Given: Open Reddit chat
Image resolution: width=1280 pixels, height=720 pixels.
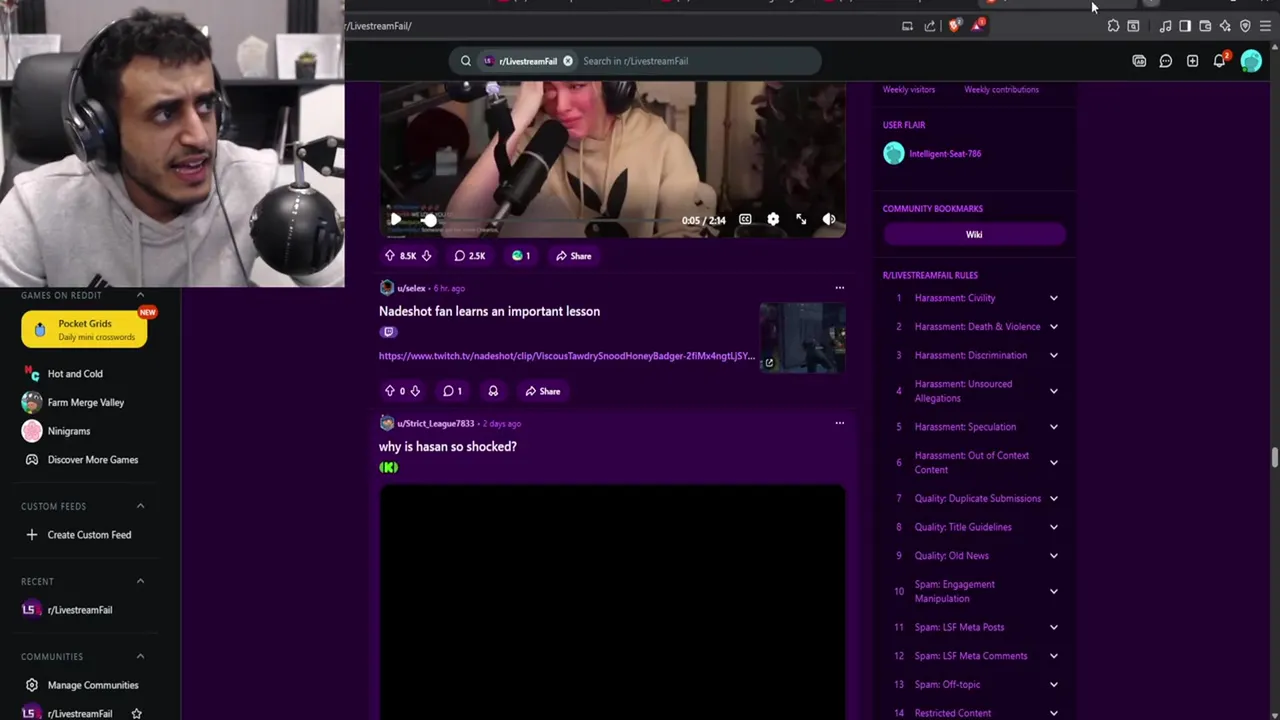Looking at the screenshot, I should point(1166,61).
